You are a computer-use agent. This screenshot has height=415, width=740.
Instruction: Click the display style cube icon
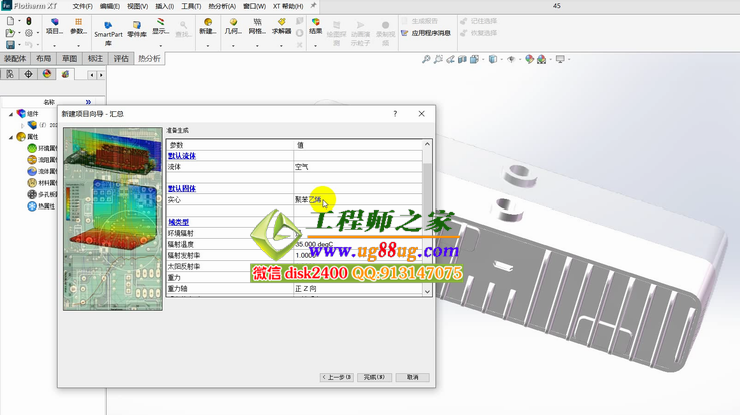pos(493,59)
